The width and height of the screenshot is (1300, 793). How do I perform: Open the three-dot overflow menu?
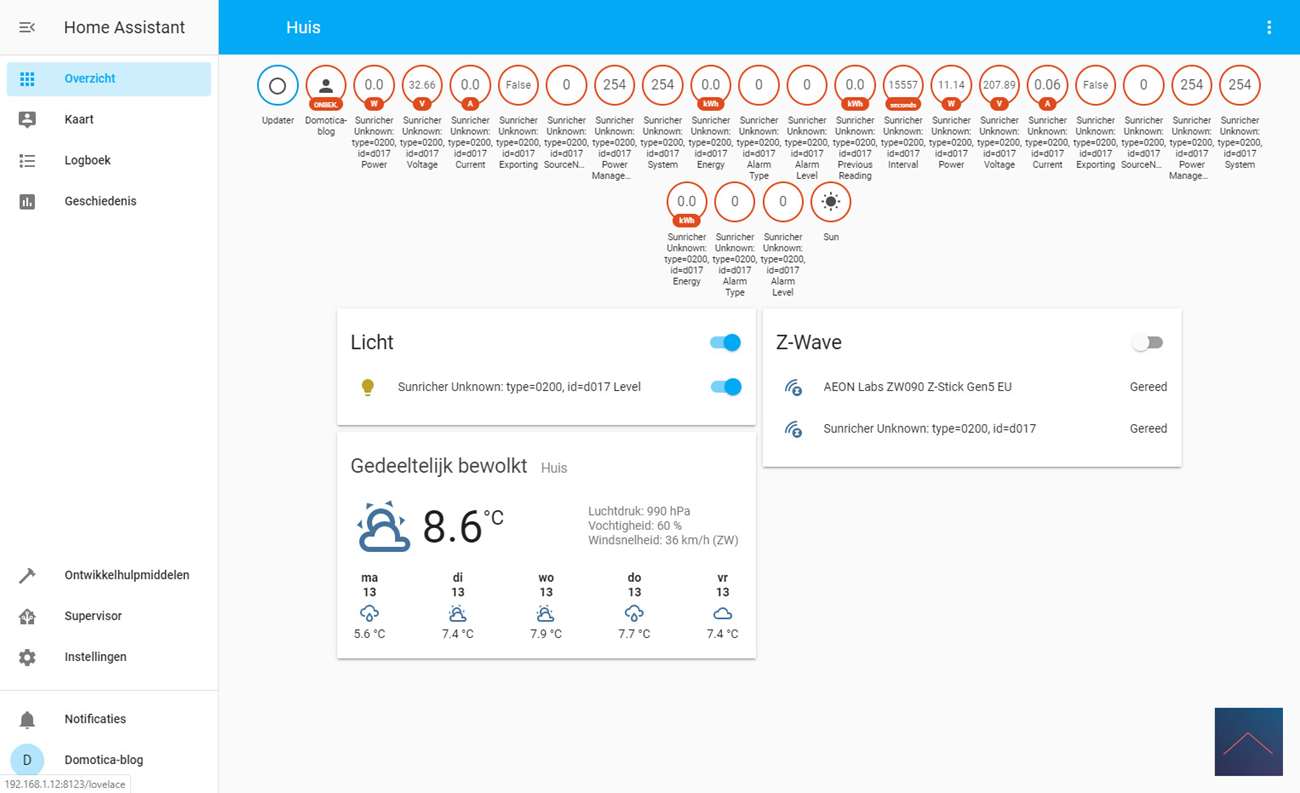tap(1269, 27)
